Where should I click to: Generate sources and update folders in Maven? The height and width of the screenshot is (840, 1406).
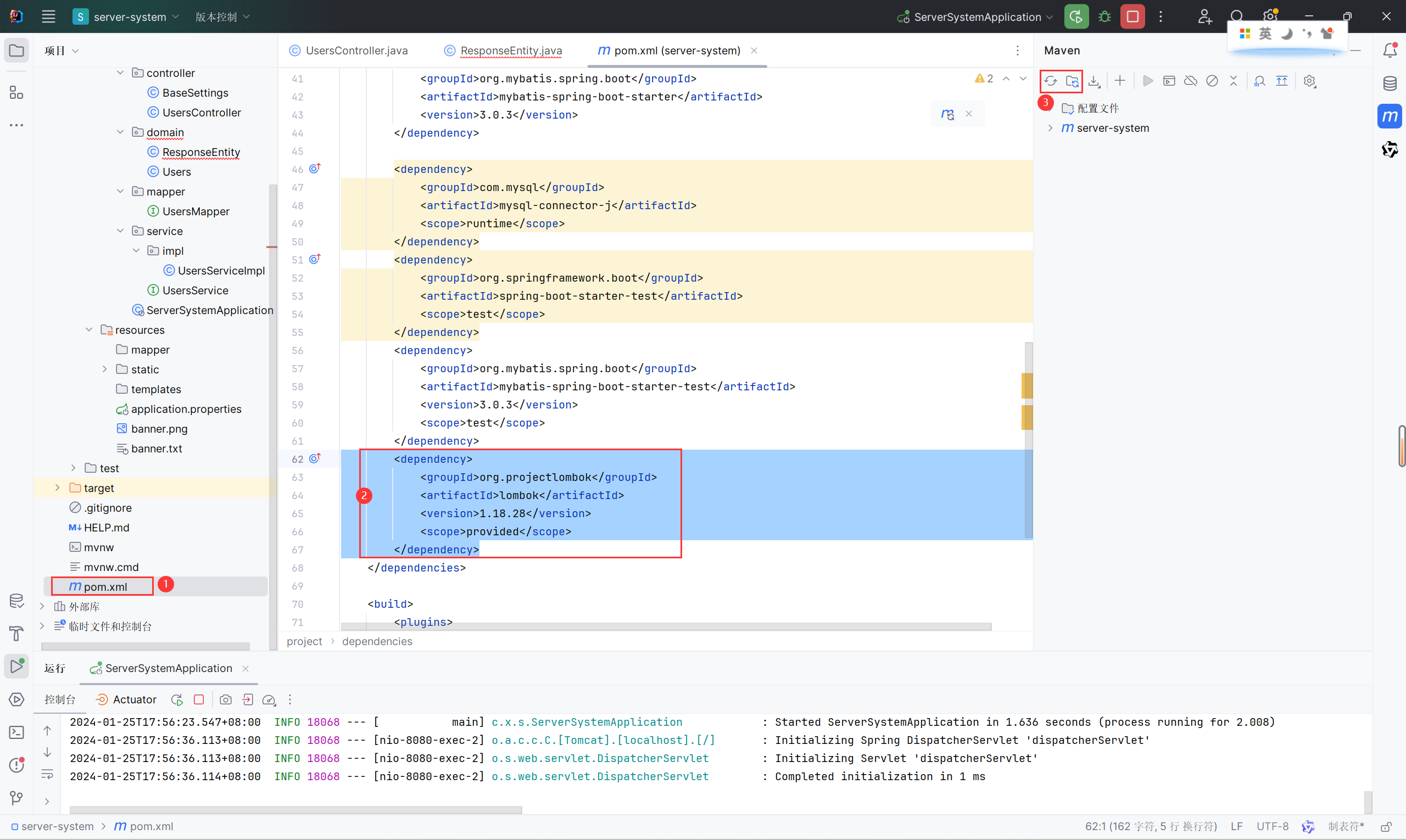(x=1073, y=81)
